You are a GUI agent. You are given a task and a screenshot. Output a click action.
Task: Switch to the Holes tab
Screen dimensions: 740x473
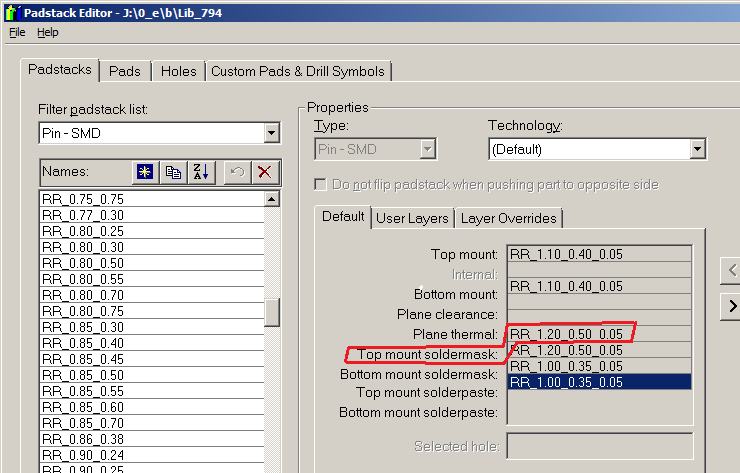[x=178, y=71]
